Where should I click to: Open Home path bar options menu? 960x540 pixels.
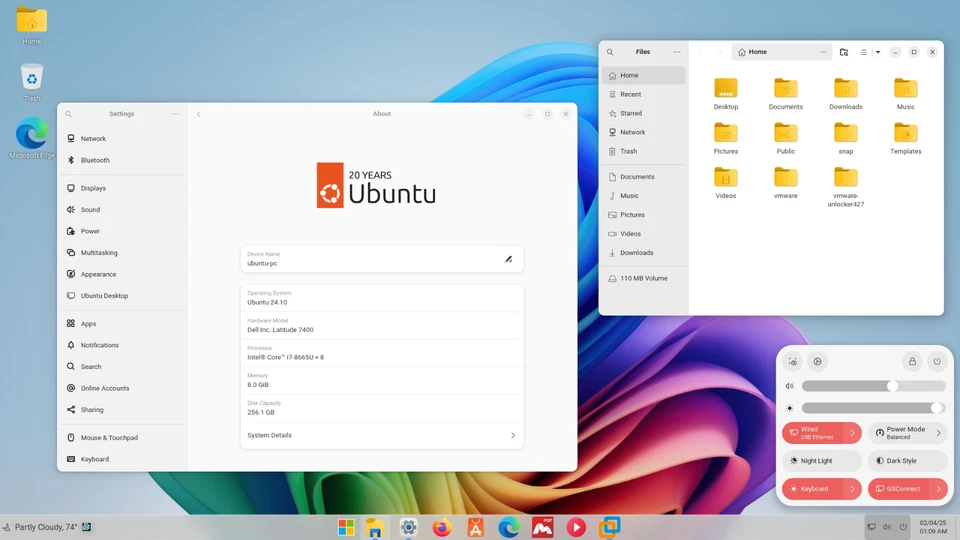[x=823, y=53]
